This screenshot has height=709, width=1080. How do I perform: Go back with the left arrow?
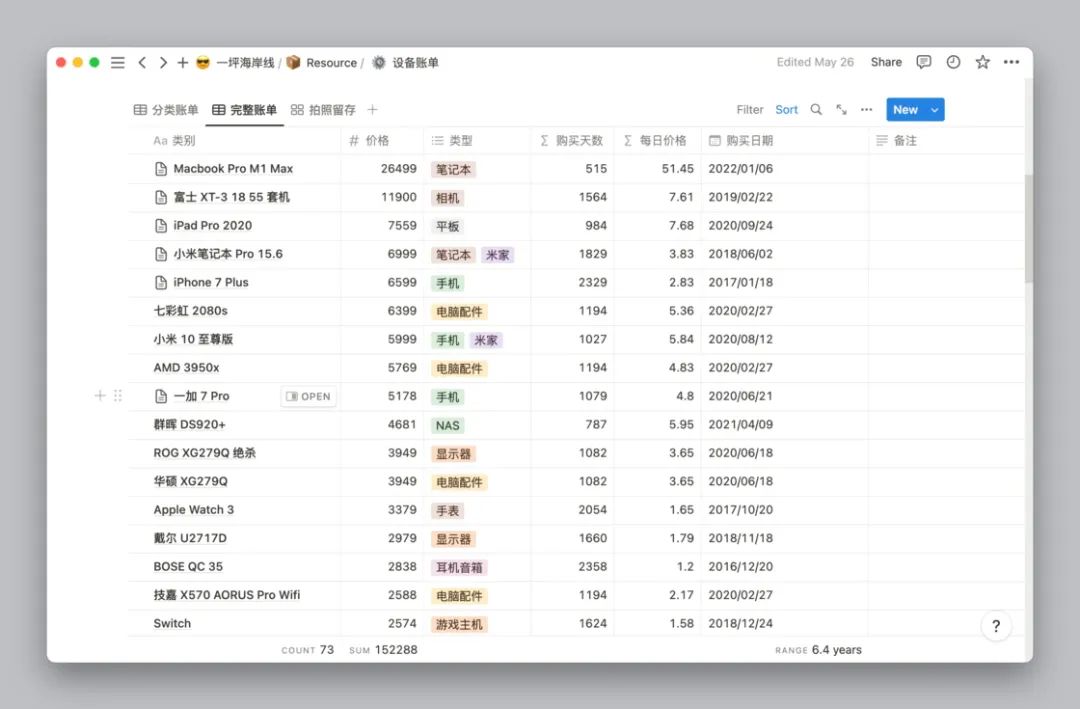142,63
